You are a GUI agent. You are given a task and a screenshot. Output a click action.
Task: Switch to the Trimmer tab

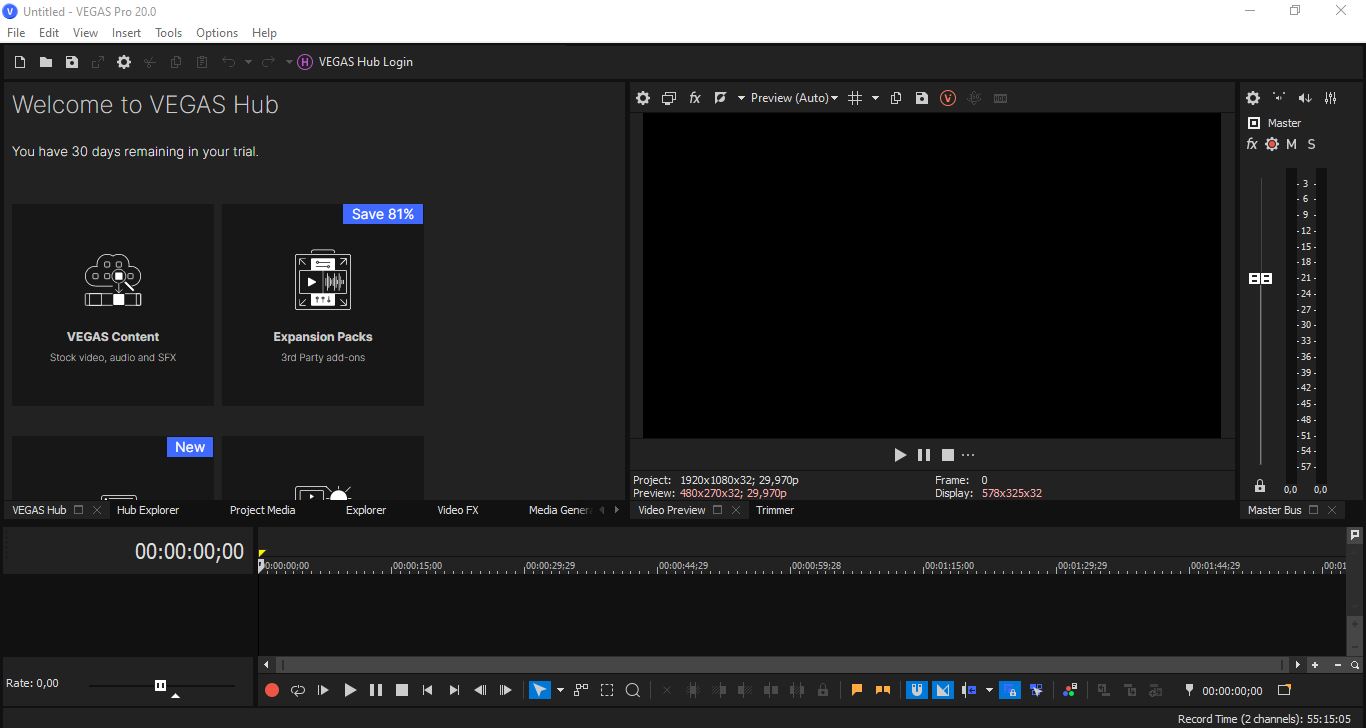pyautogui.click(x=775, y=510)
